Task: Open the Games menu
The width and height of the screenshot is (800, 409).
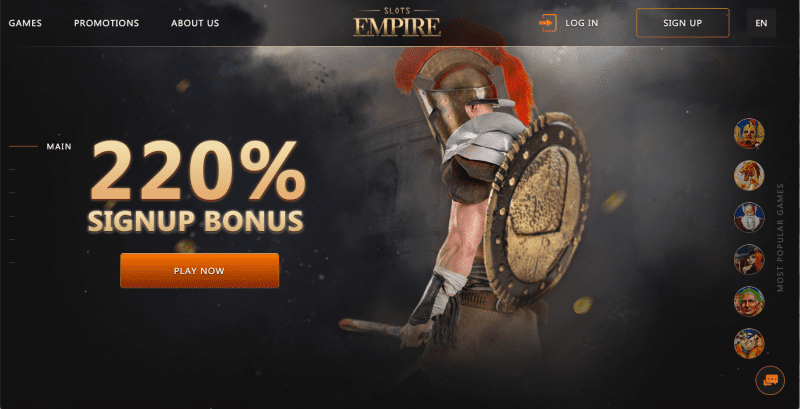Action: 25,23
